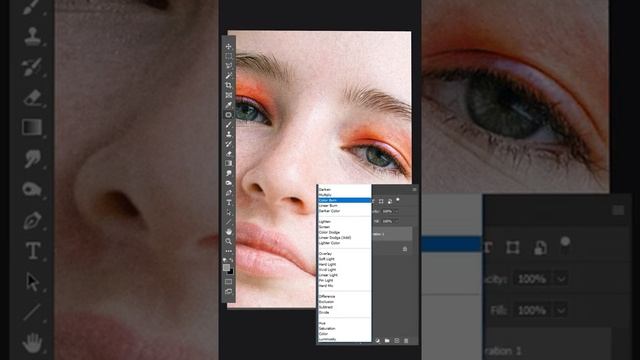Select the Pen tool in center toolbar
640x360 pixels.
pos(229,193)
